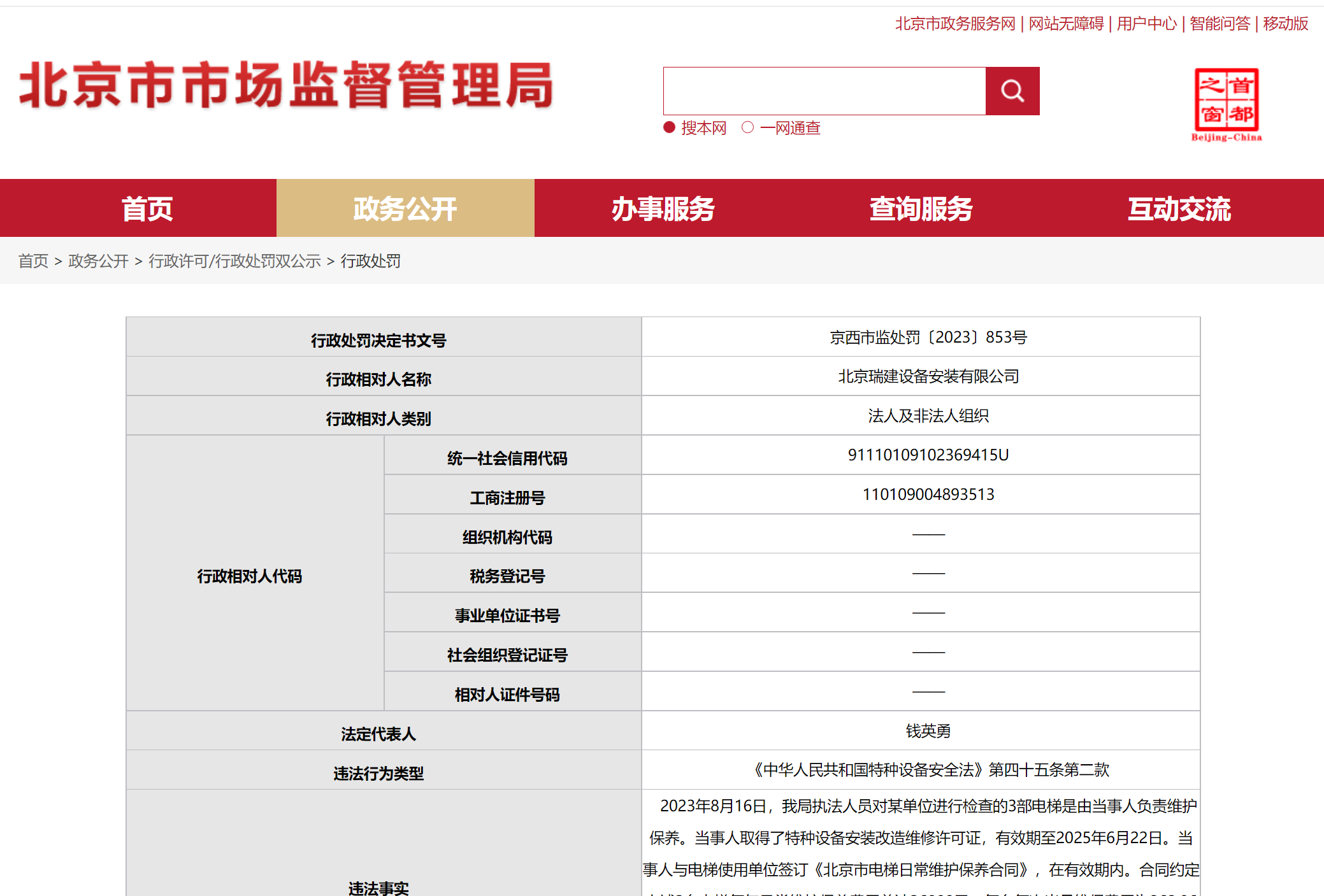The width and height of the screenshot is (1324, 896).
Task: Click the 行政相对人名称 header cell
Action: [x=384, y=376]
